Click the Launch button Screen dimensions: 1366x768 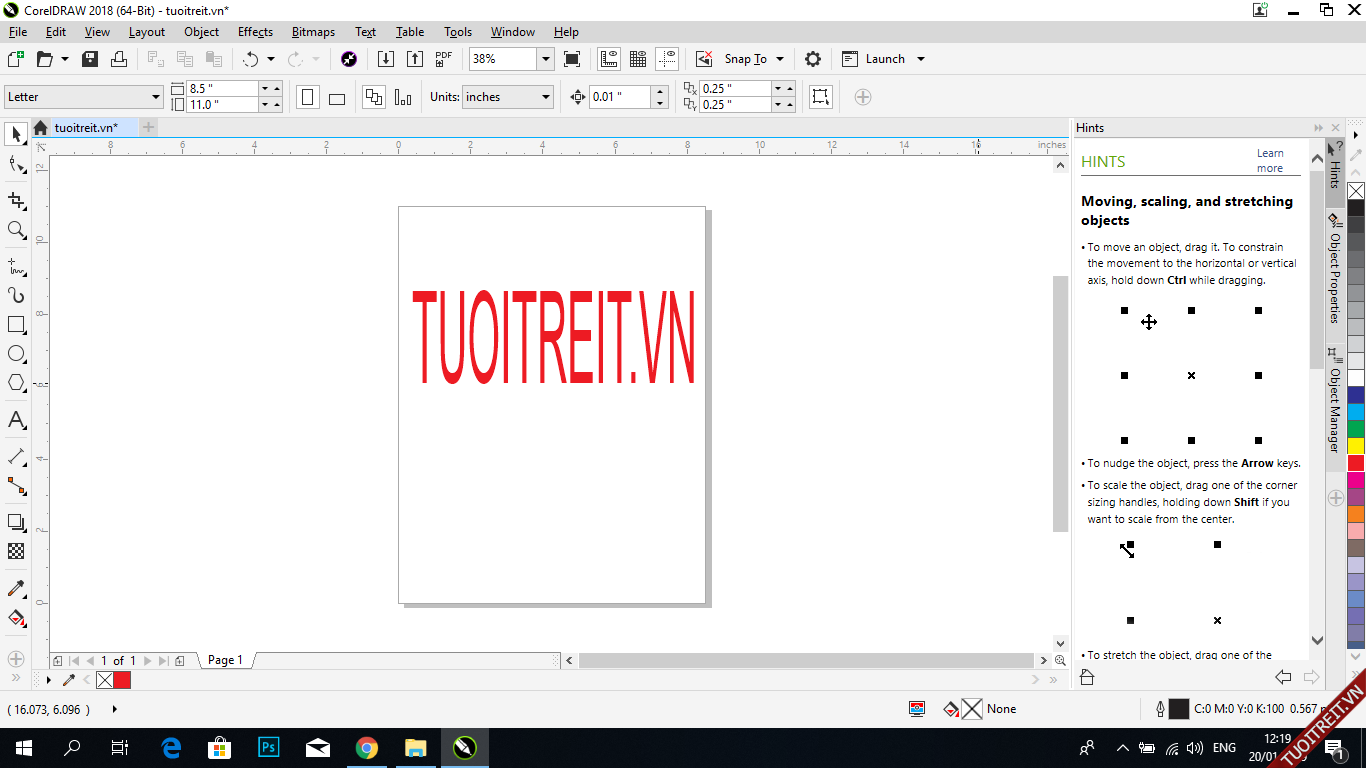[x=884, y=59]
